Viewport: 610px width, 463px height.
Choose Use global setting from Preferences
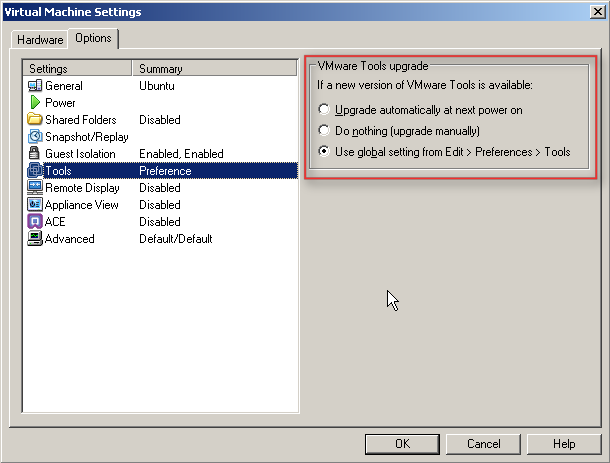[323, 152]
